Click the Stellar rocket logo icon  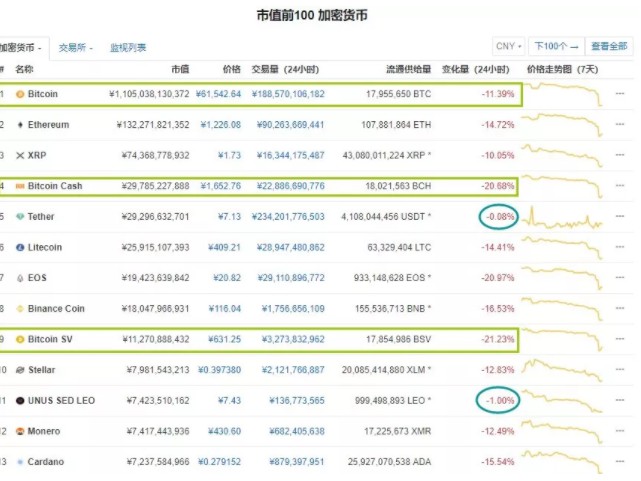(20, 370)
